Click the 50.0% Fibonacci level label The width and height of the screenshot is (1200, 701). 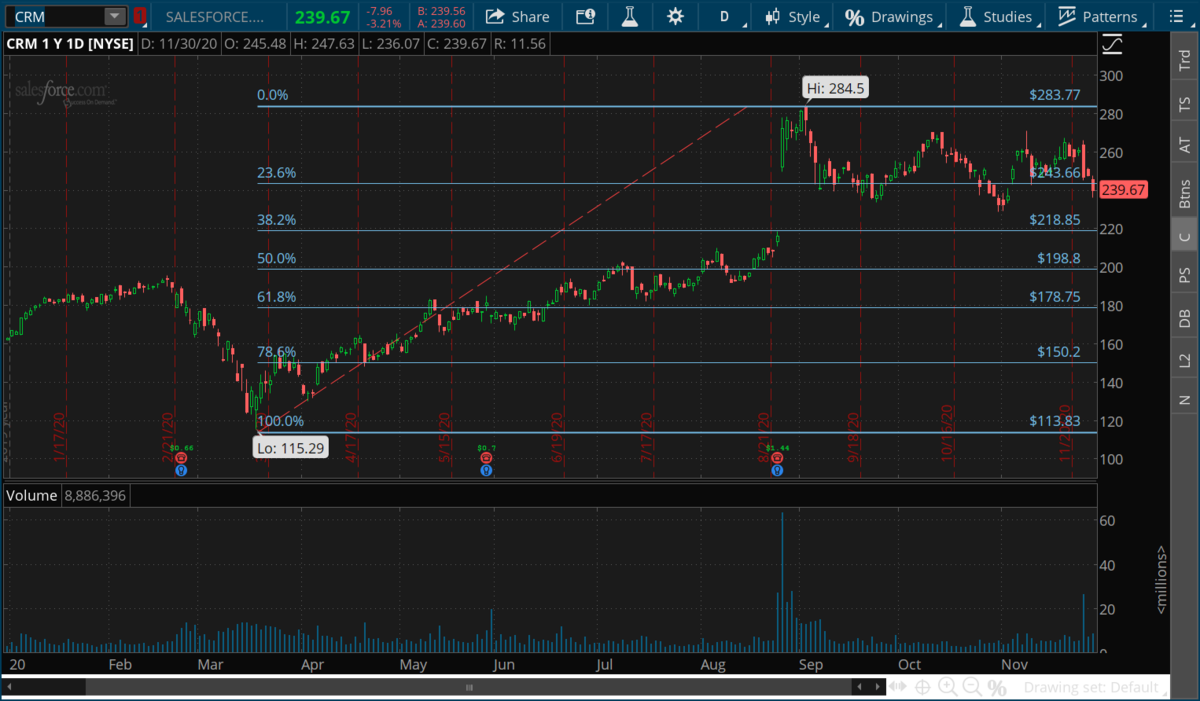(x=276, y=259)
